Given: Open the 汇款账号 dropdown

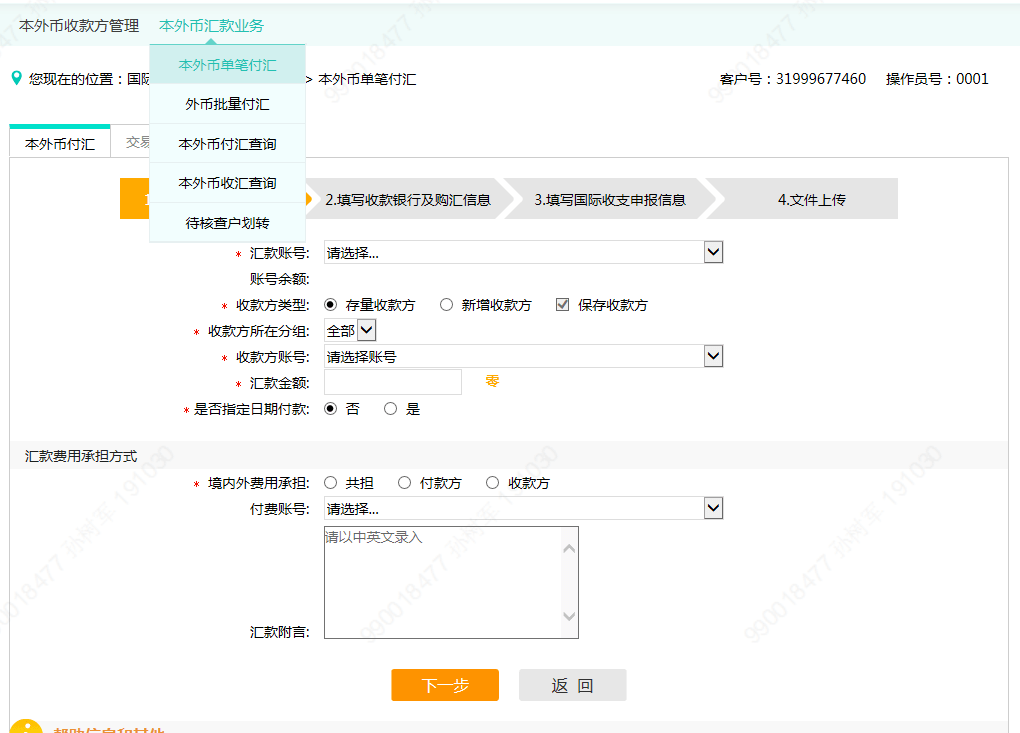Looking at the screenshot, I should point(524,252).
